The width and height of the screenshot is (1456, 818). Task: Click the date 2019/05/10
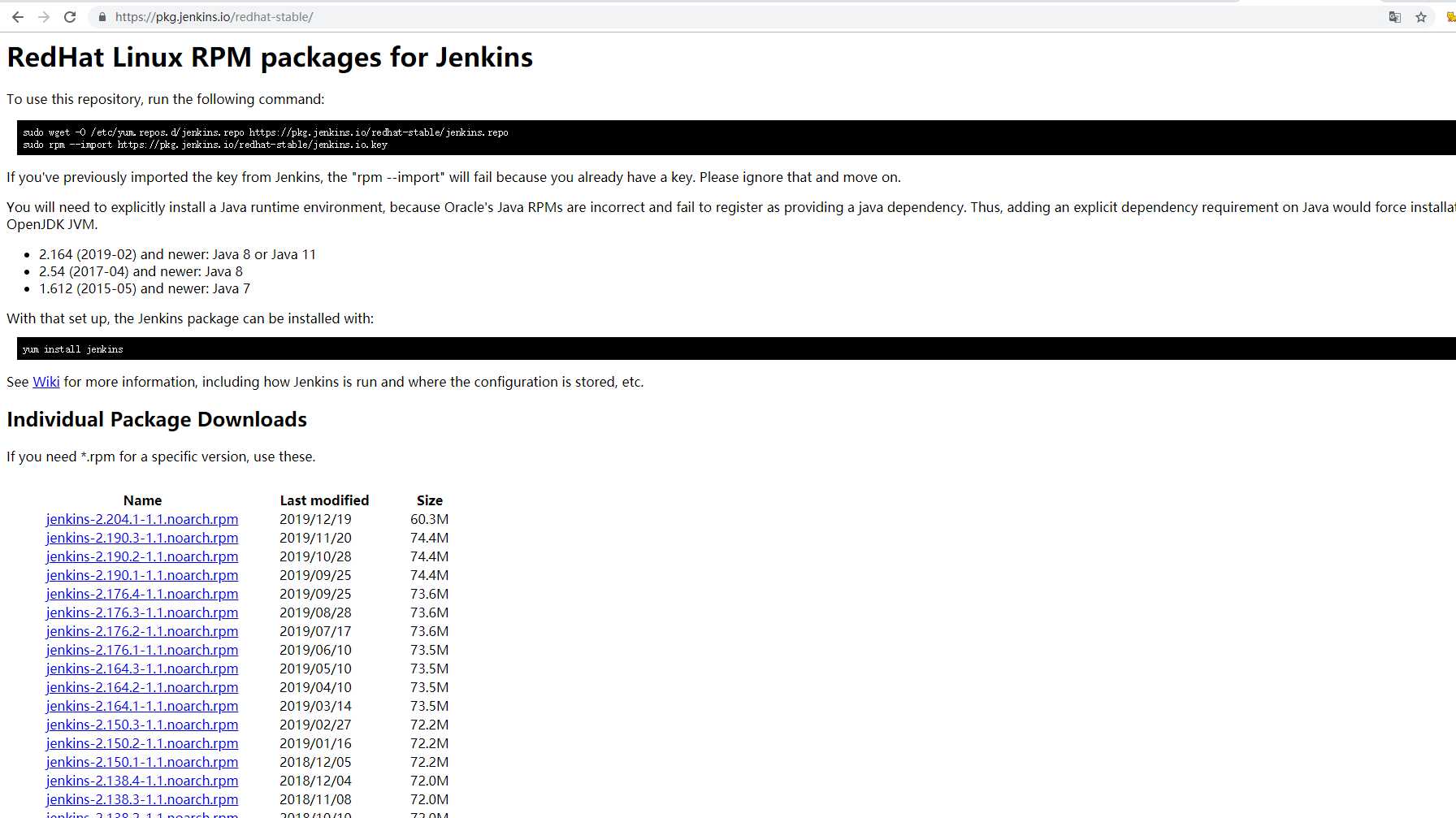(315, 669)
